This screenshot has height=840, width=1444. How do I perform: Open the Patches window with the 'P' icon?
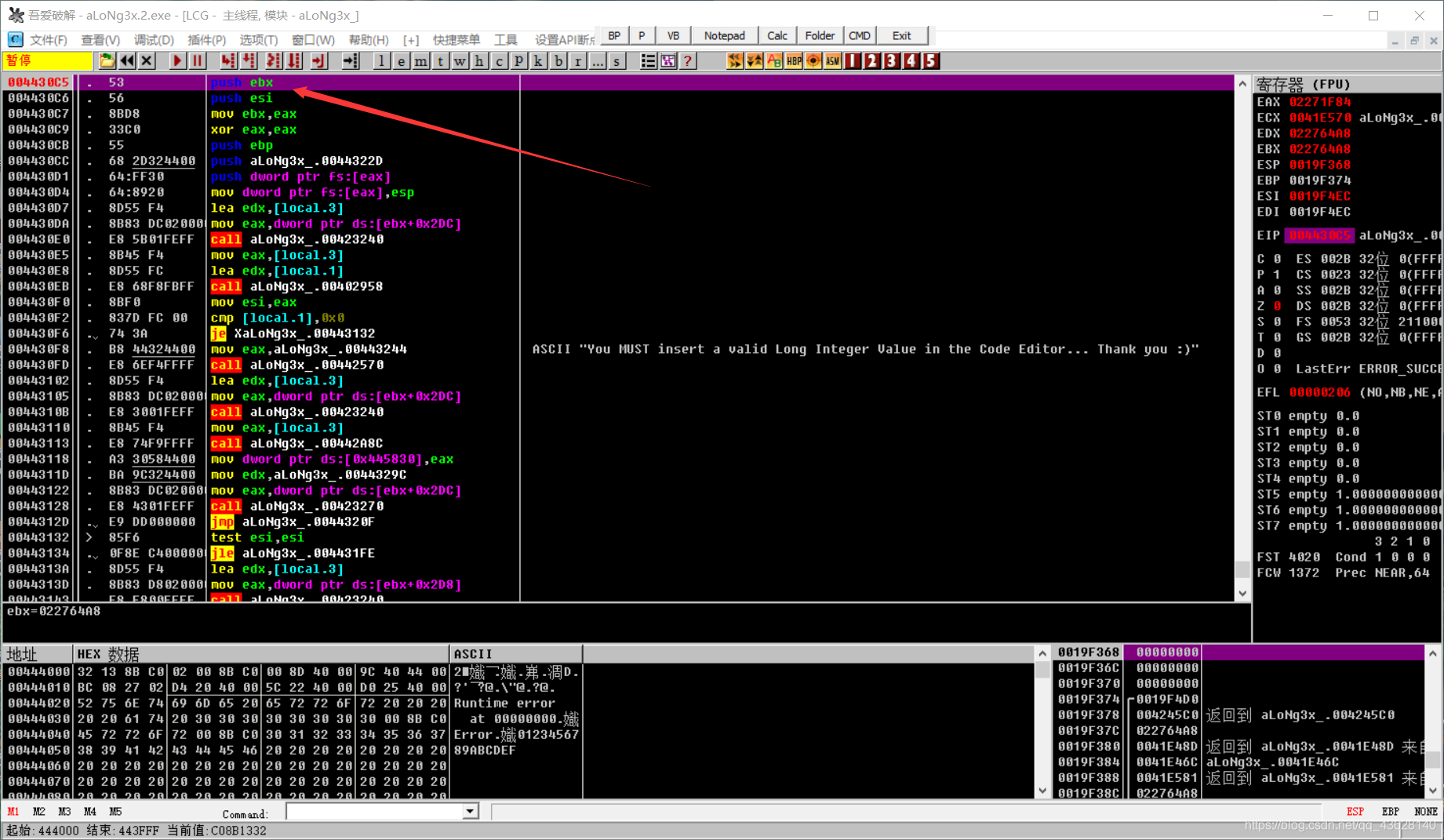518,60
